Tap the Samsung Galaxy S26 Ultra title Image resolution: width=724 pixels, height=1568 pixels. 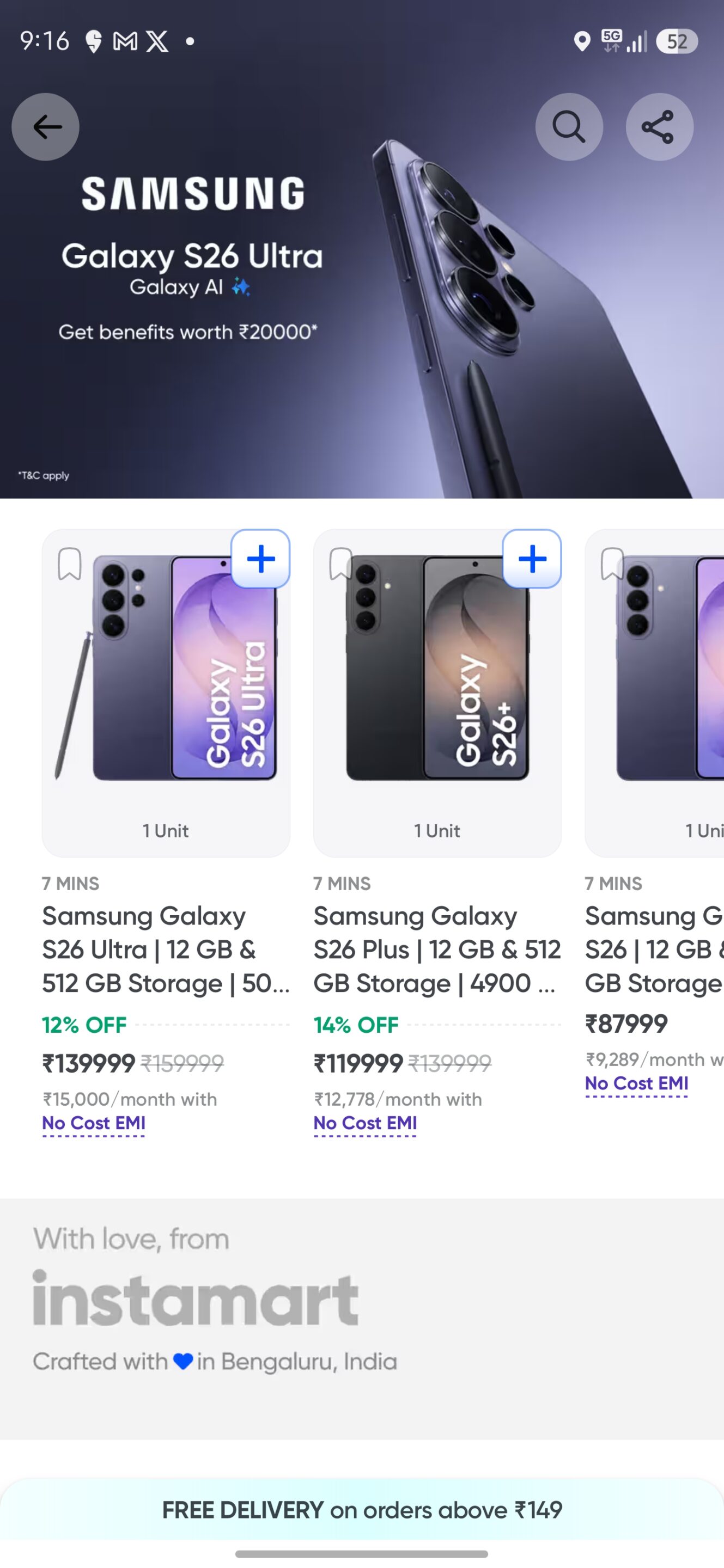165,950
